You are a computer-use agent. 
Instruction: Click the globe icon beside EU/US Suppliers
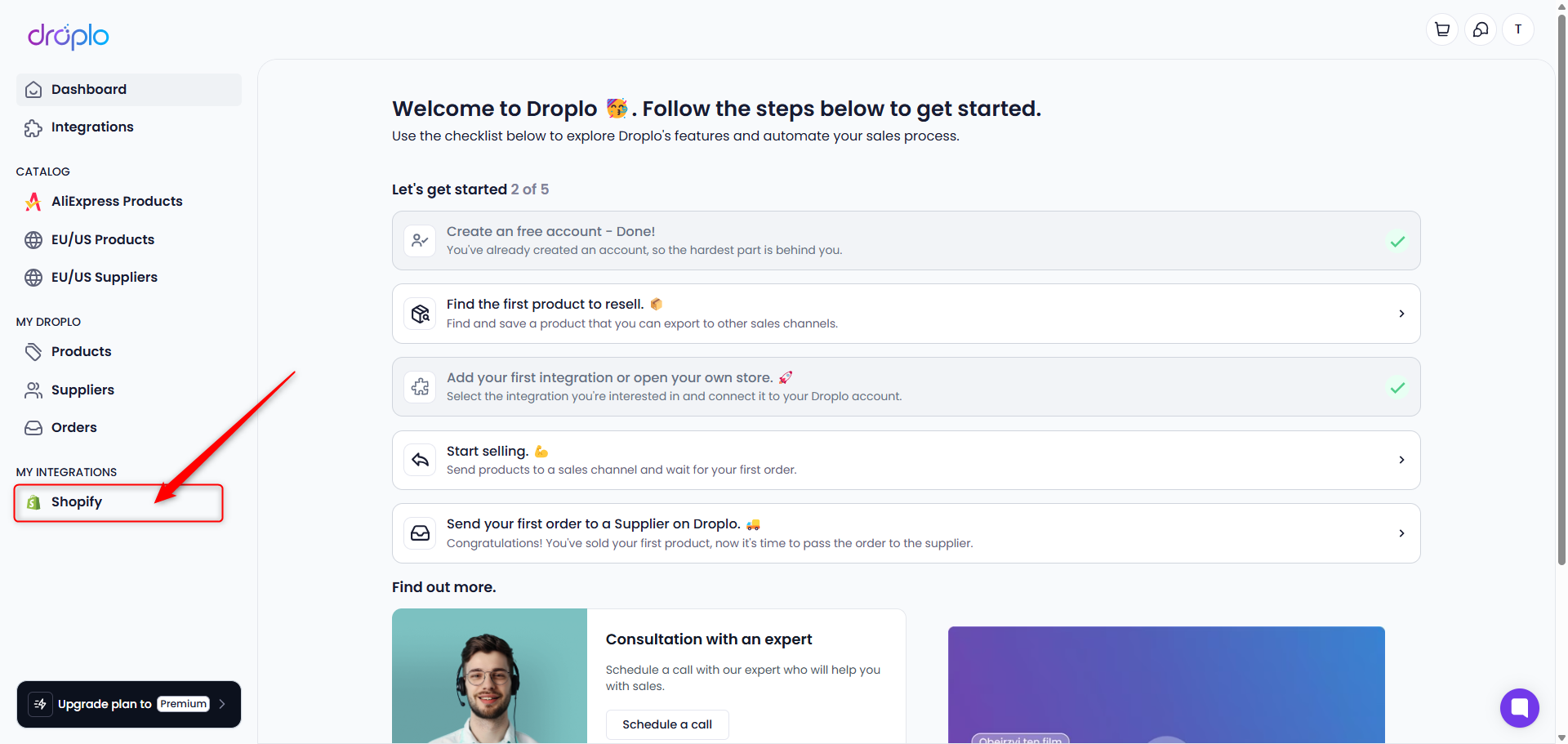[33, 278]
